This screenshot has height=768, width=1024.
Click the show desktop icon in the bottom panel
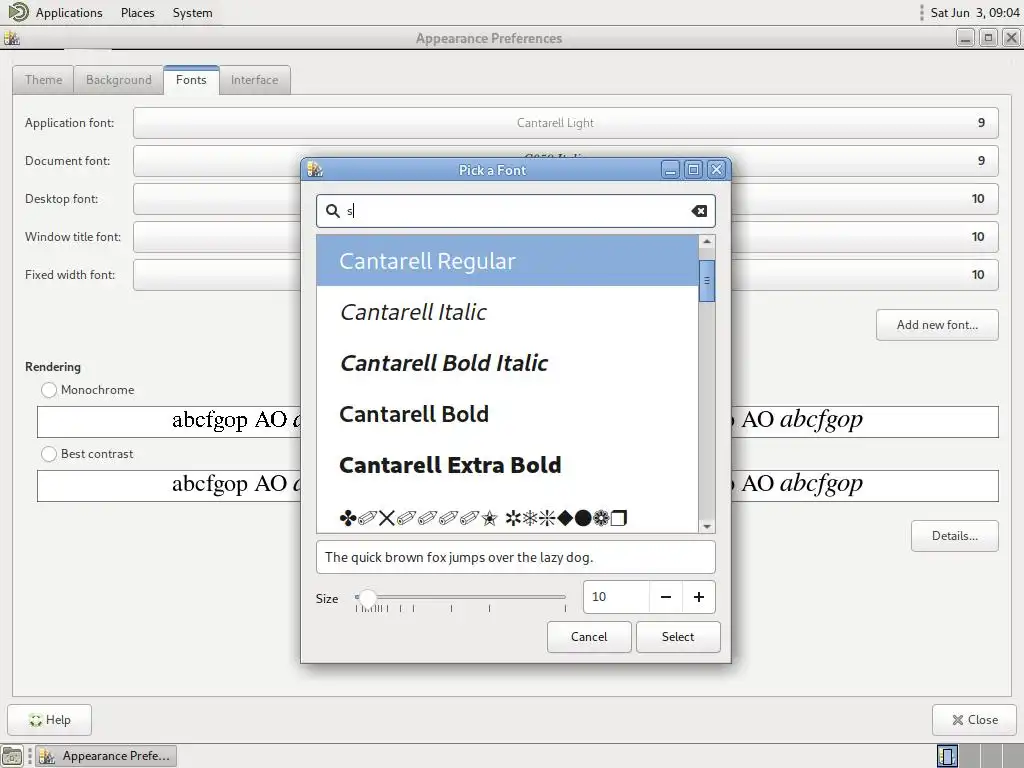(x=12, y=756)
